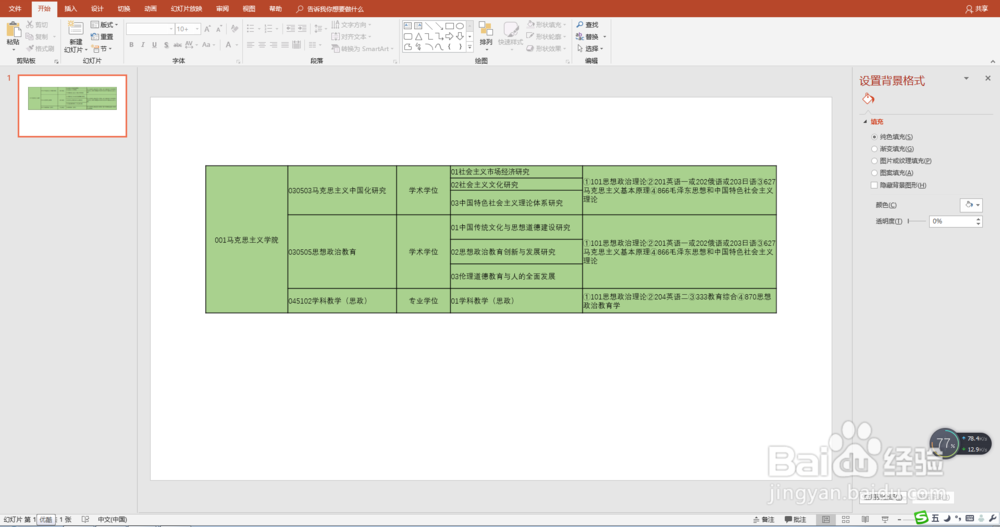Toggle 隐藏背景图形 (Hide background graphics) checkbox
Screen dimensions: 1000x527
(x=874, y=186)
